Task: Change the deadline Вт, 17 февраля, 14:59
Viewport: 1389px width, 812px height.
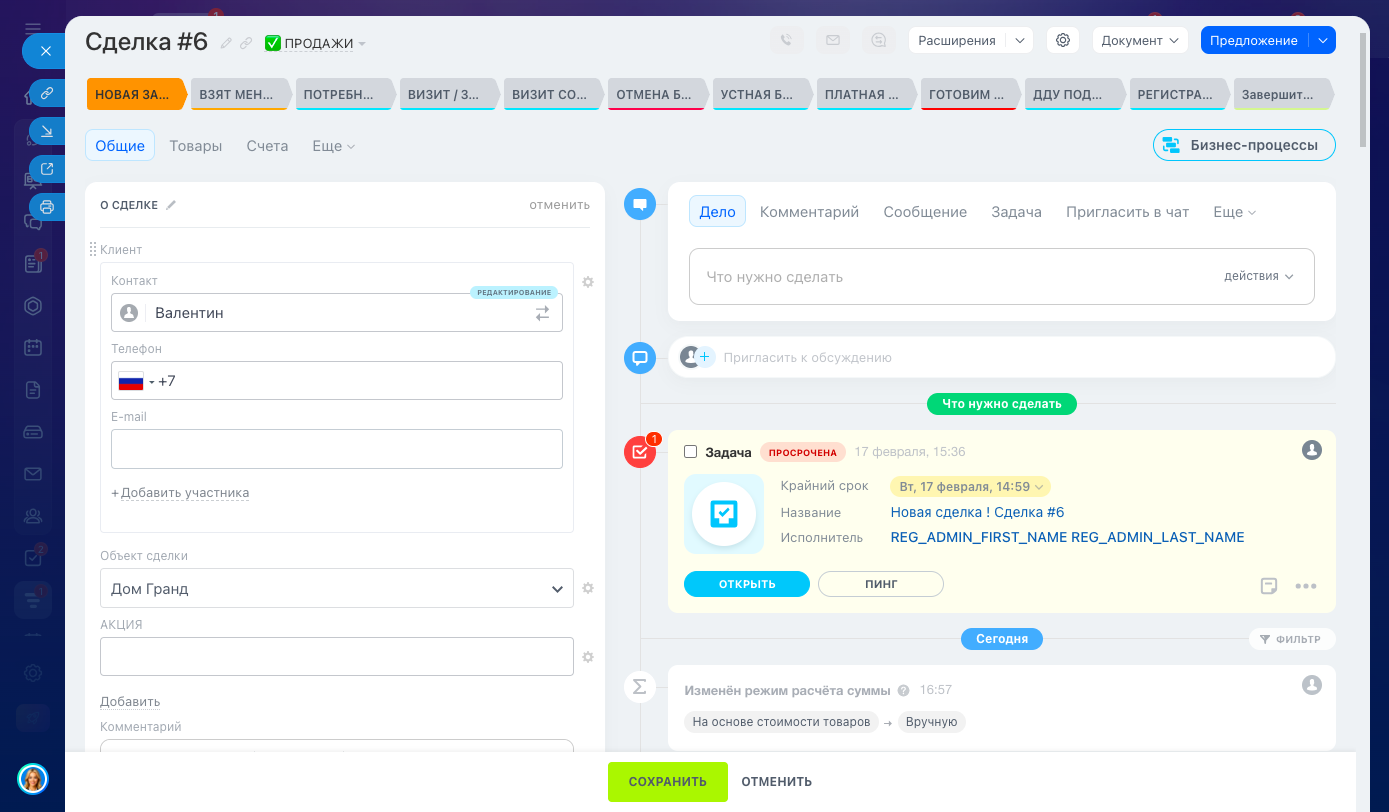Action: point(970,487)
